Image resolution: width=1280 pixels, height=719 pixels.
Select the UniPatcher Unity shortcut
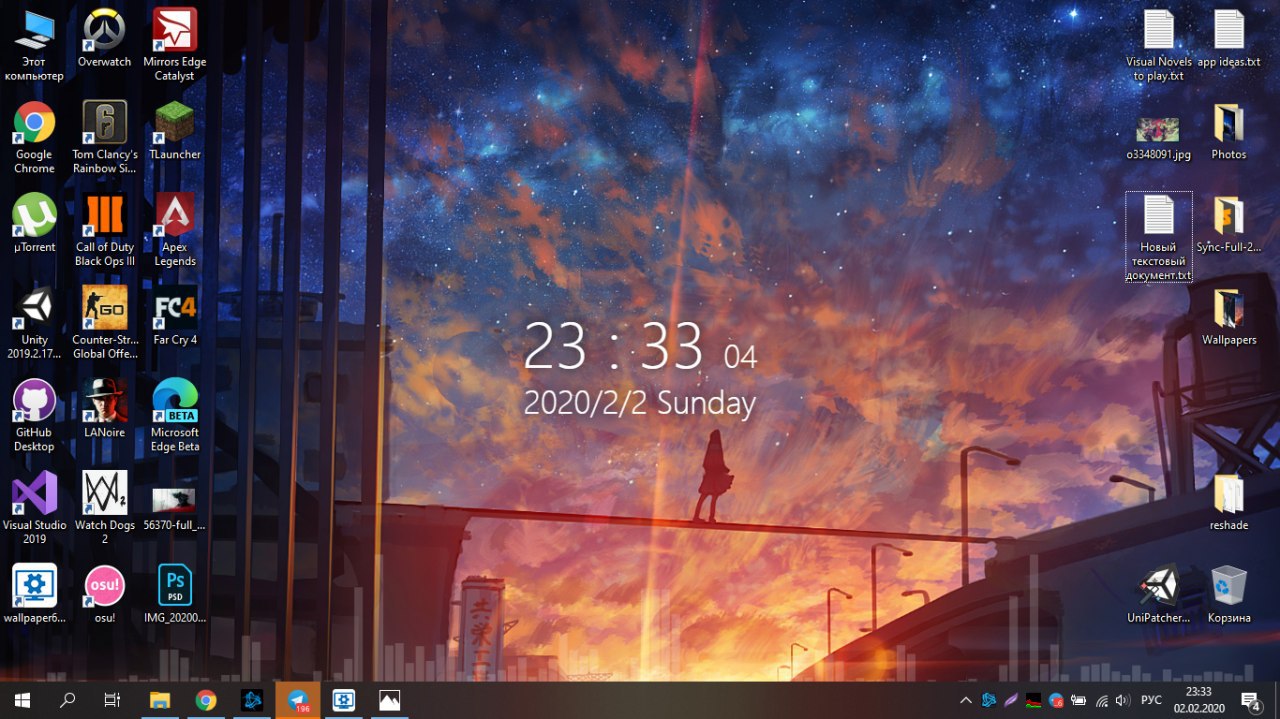tap(1158, 594)
